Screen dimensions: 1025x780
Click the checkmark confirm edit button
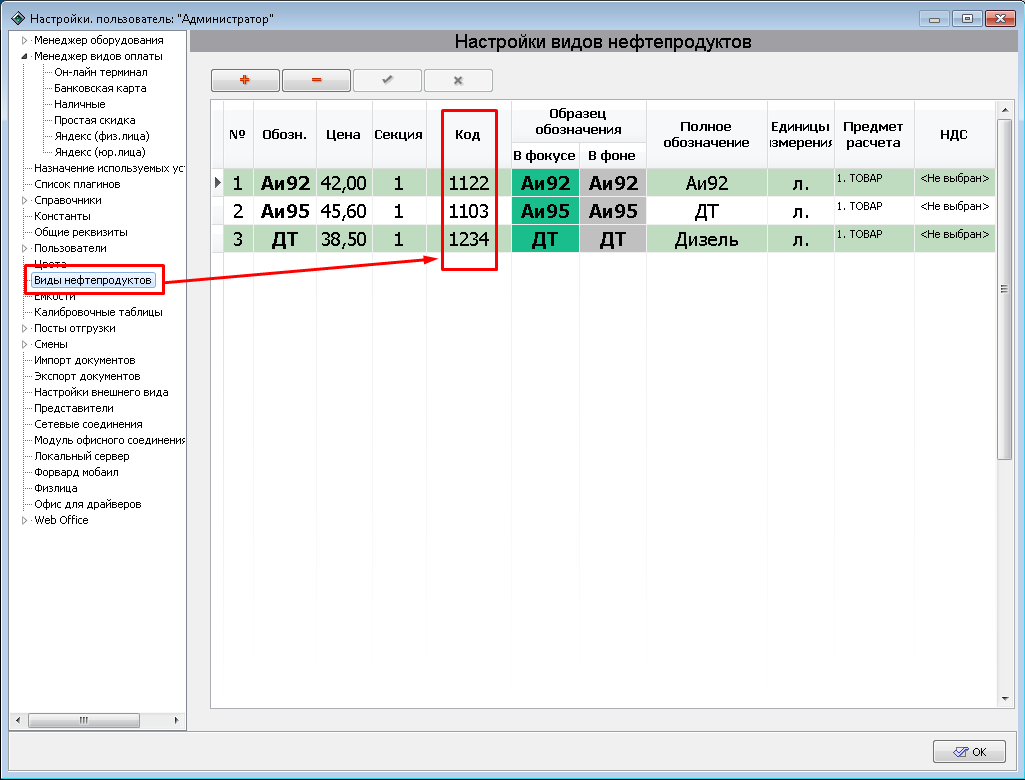pos(387,80)
